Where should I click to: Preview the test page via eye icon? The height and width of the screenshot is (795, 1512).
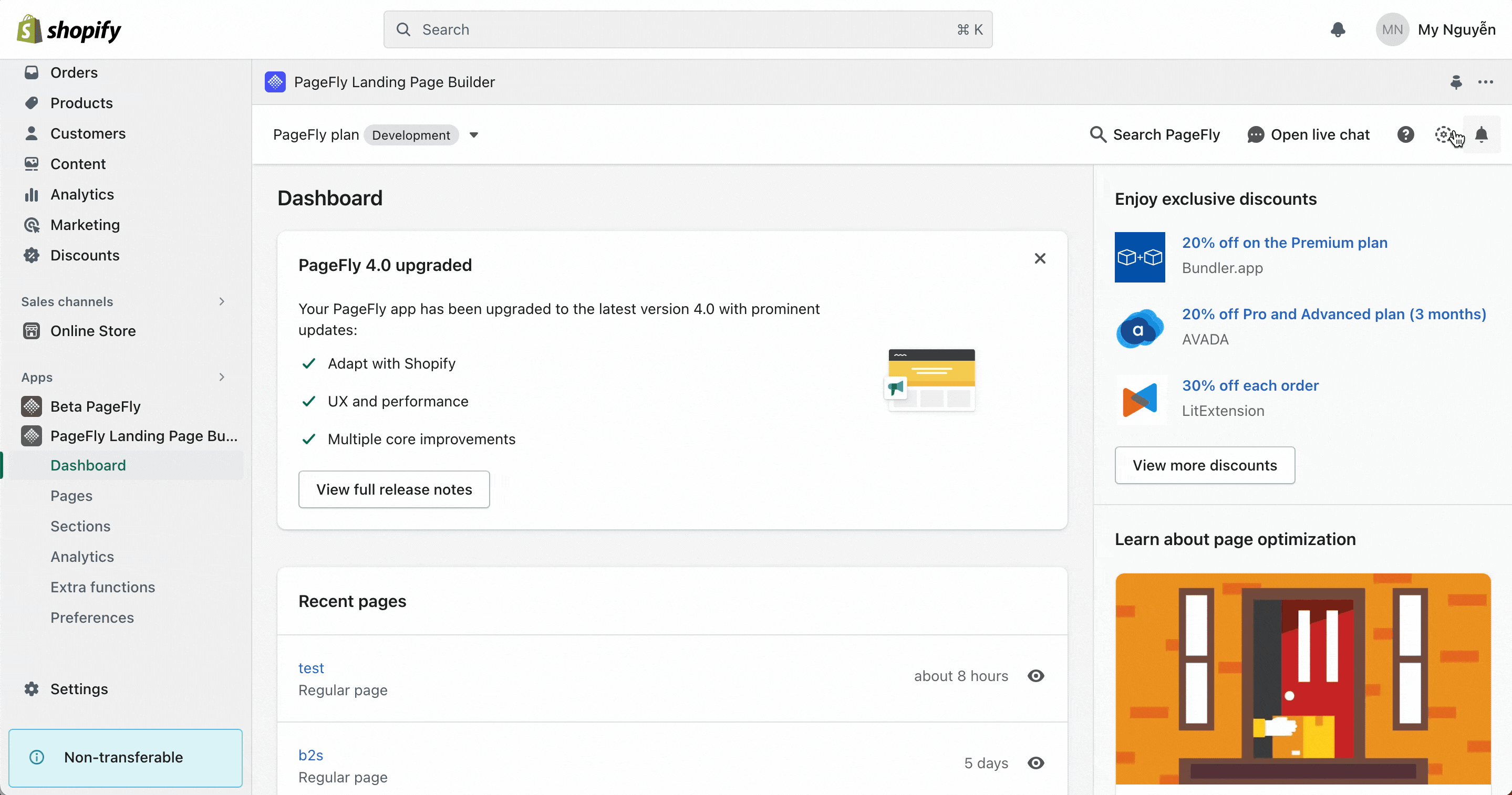1036,676
